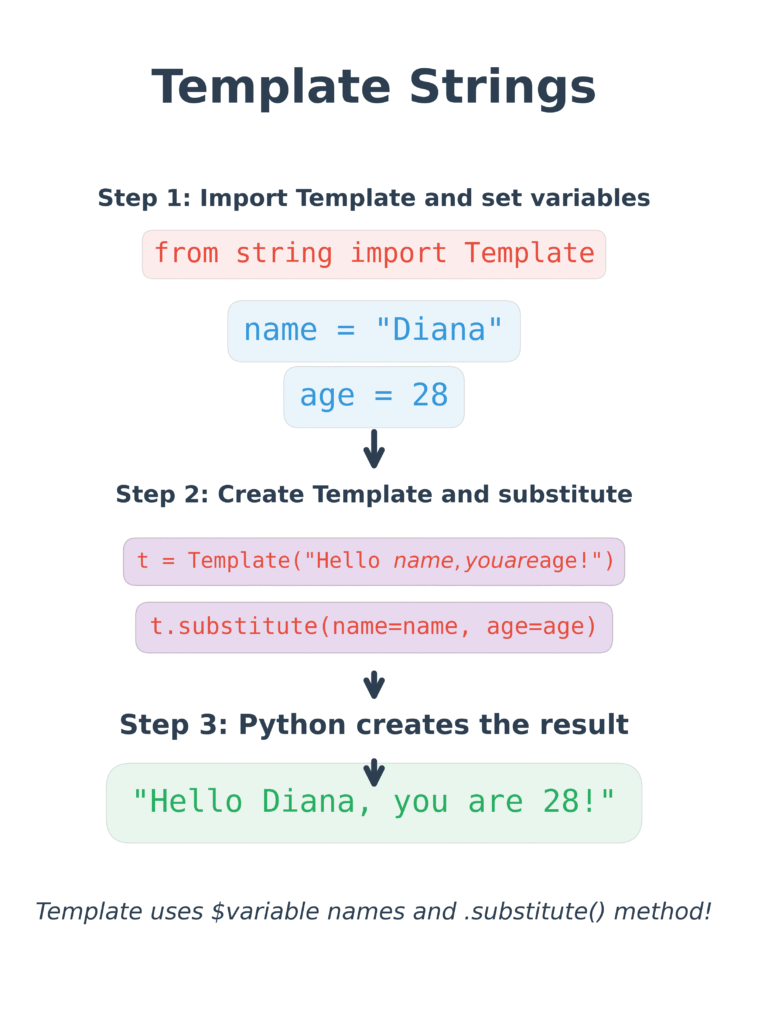Click the italic footer note about .substitute()
Image resolution: width=775 pixels, height=1024 pixels.
coord(373,911)
